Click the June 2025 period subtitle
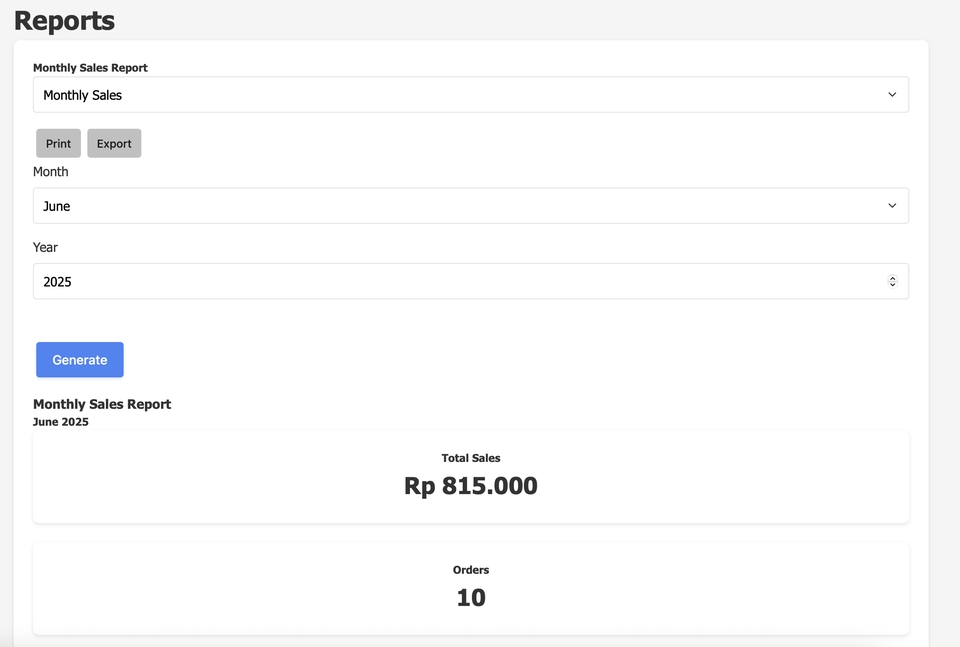960x647 pixels. tap(61, 422)
